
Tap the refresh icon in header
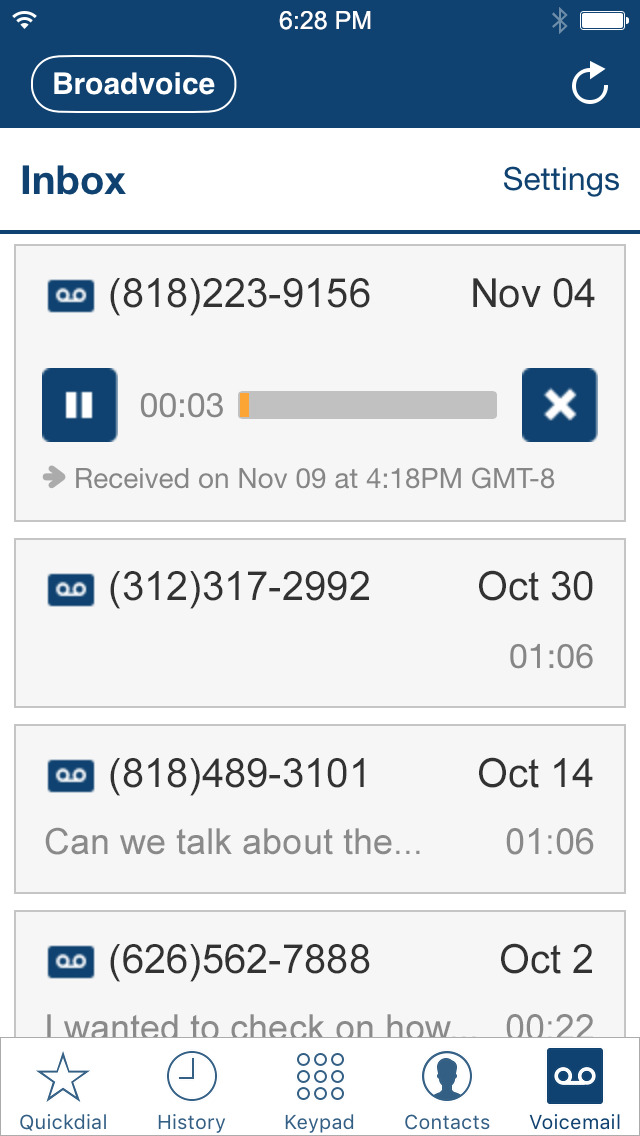click(589, 84)
